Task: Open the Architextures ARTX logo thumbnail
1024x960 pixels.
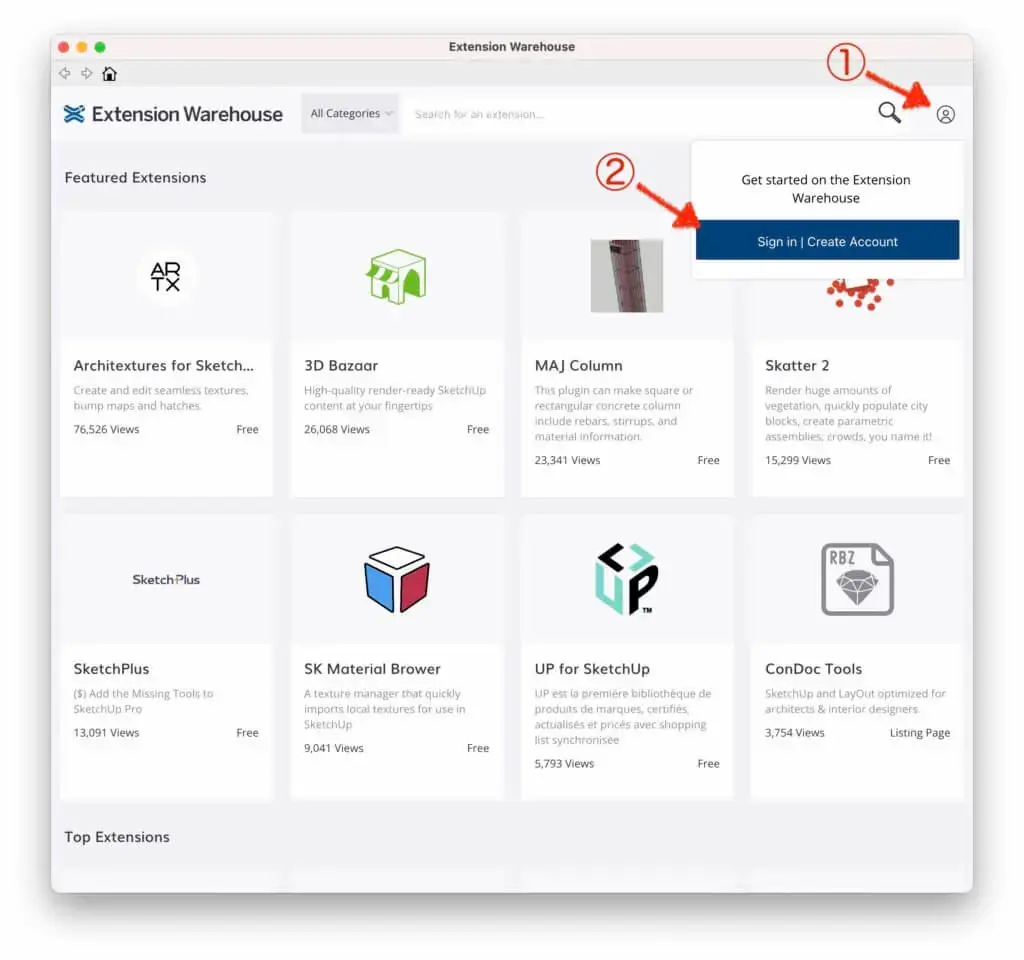Action: pyautogui.click(x=165, y=276)
